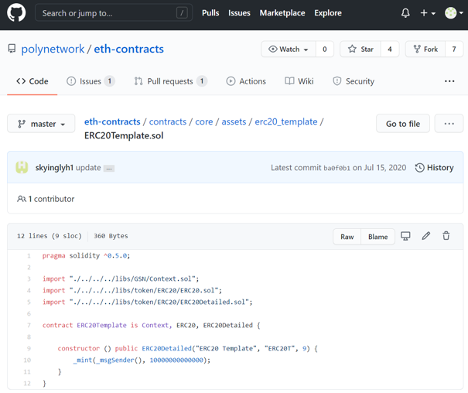This screenshot has height=393, width=468.
Task: Open the user profile avatar menu
Action: click(x=454, y=13)
